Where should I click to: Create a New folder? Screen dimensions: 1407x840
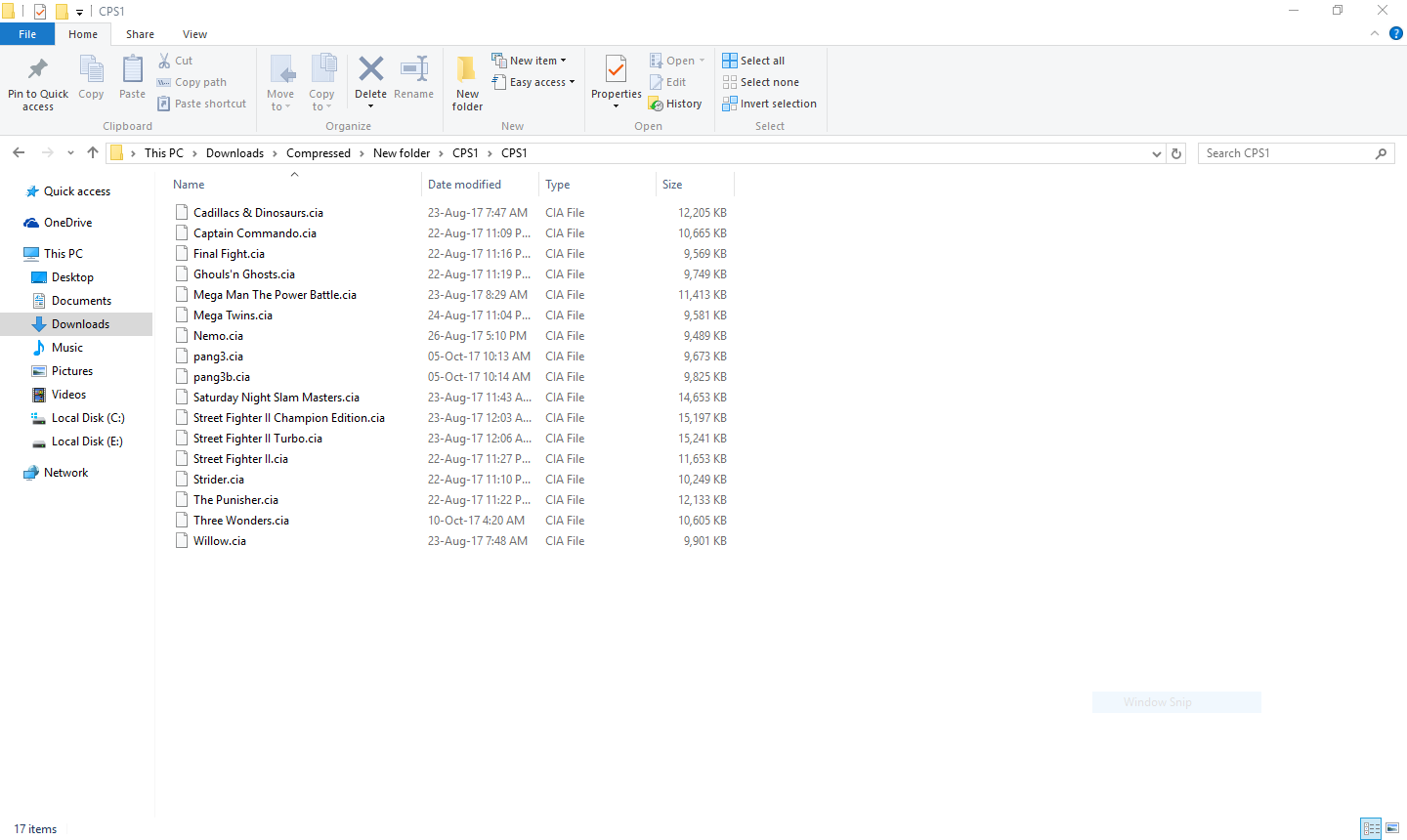467,83
